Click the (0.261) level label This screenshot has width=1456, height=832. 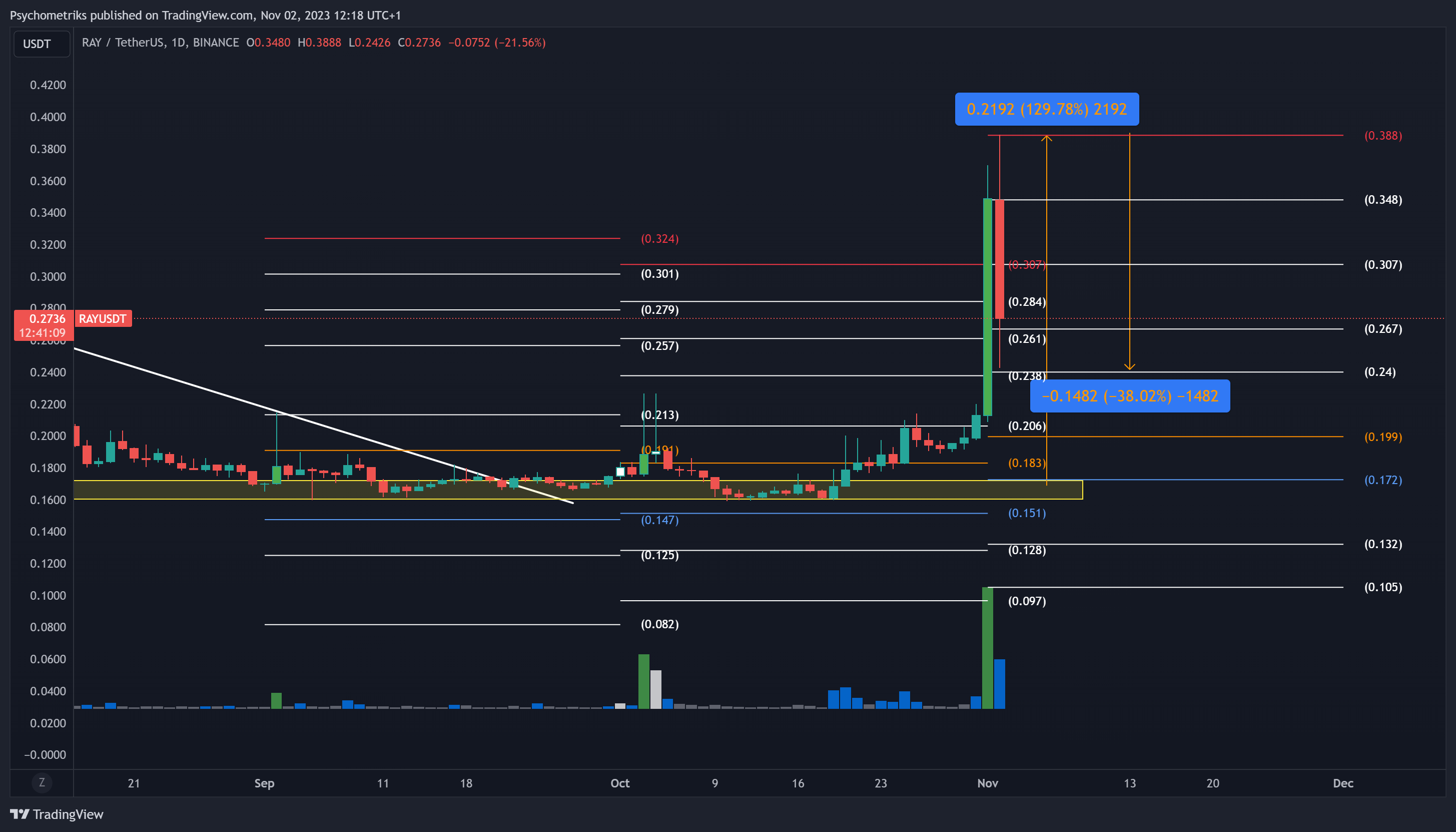1027,339
